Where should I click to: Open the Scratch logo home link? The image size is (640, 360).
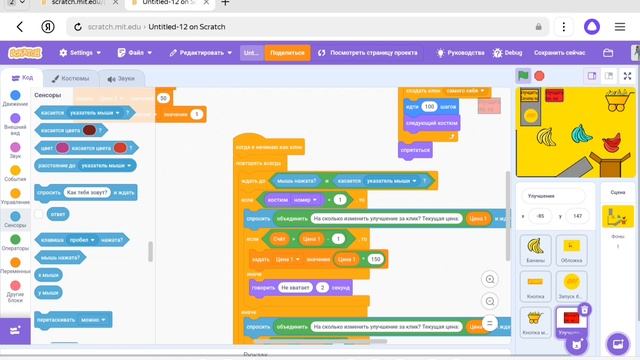pos(25,53)
